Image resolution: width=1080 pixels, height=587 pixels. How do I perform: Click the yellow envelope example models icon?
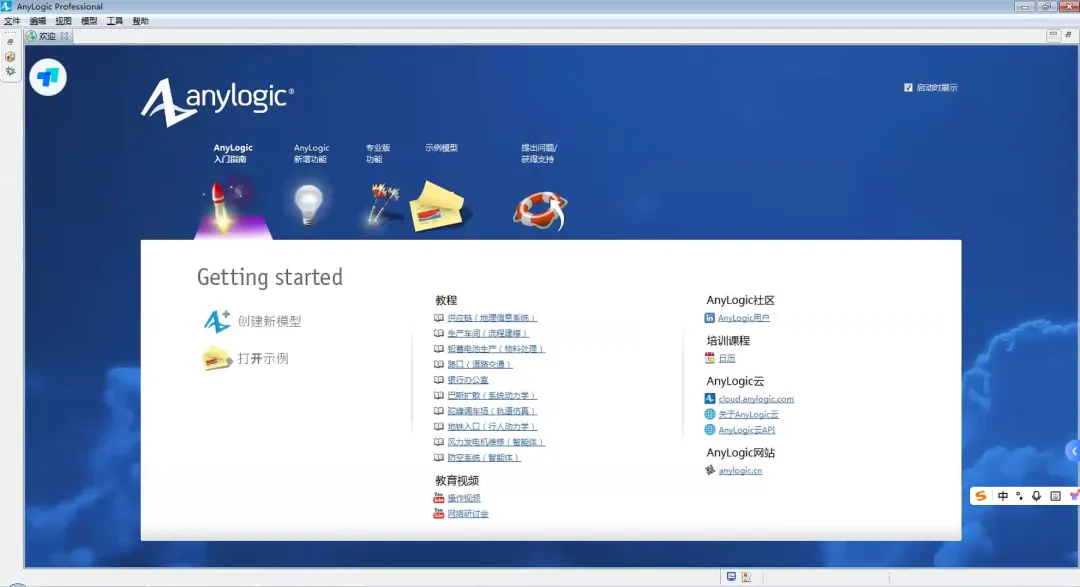coord(439,207)
